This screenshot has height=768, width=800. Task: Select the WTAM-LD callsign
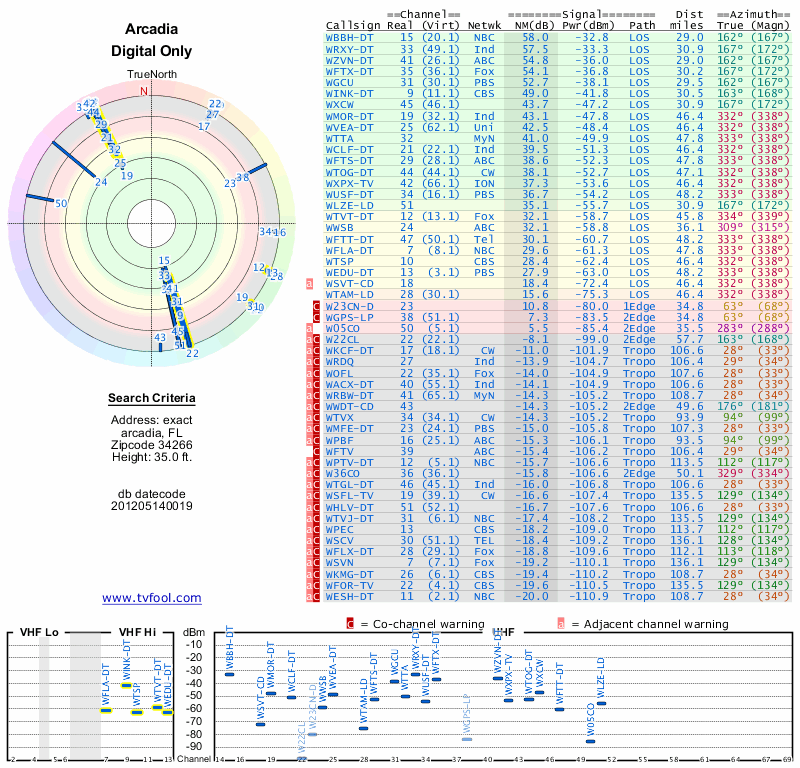point(349,295)
